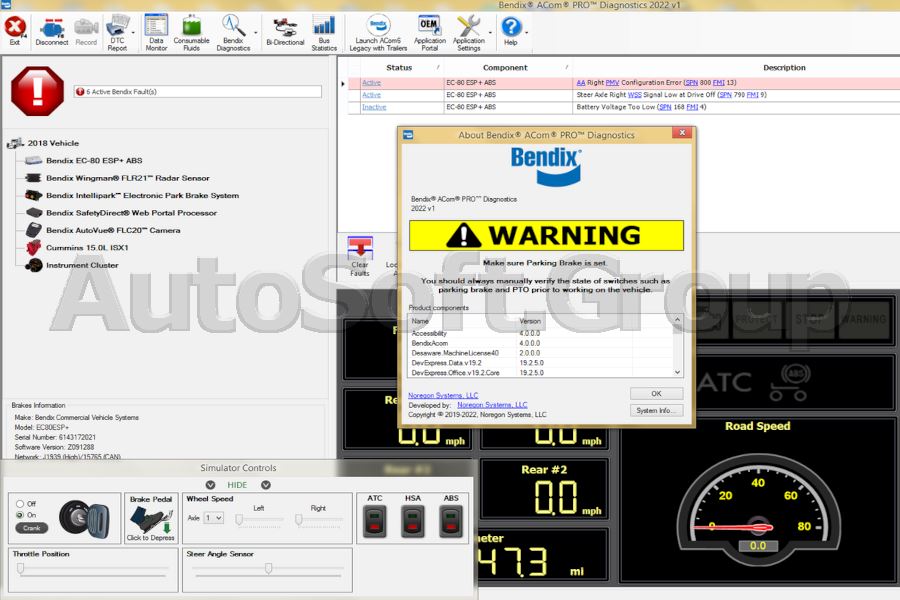
Task: Toggle the ATC switch
Action: pos(374,522)
